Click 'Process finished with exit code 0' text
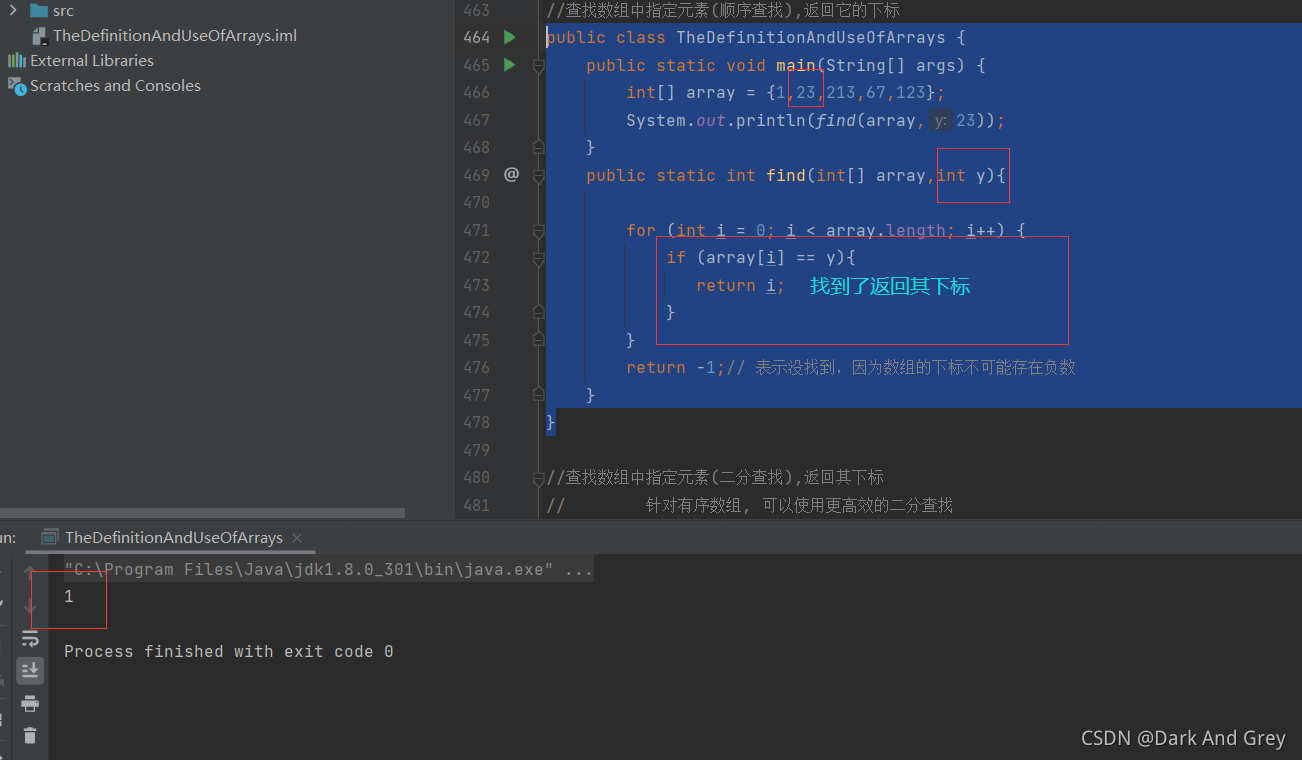This screenshot has height=760, width=1302. tap(229, 651)
